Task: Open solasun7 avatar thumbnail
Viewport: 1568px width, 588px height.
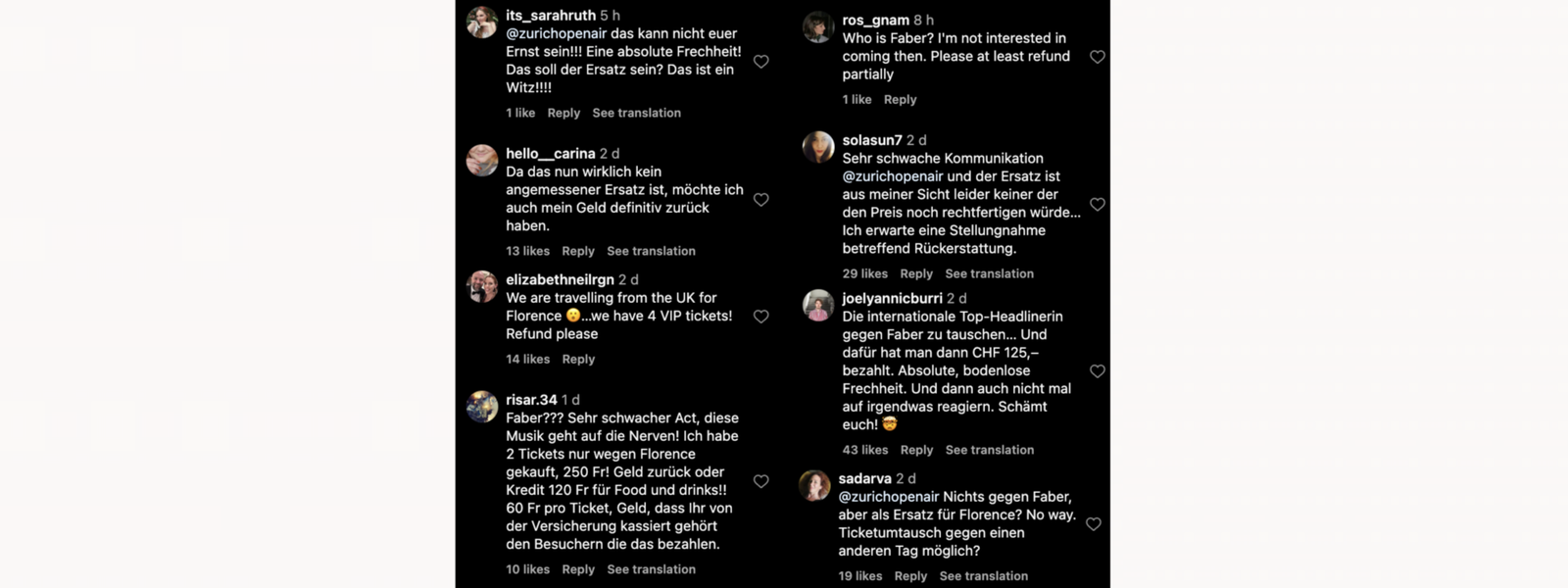Action: [x=818, y=147]
